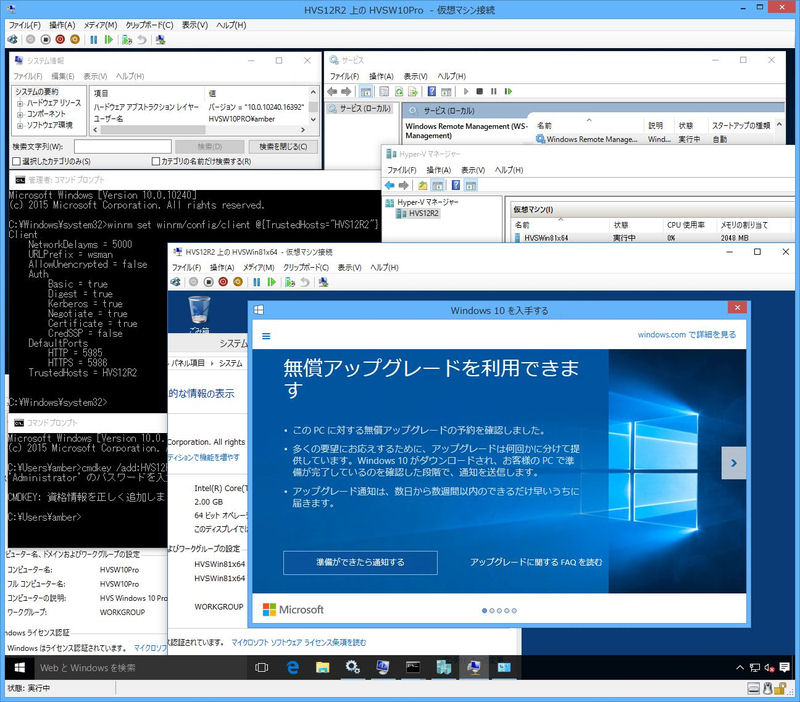Open windows.com で詳細を見る link

coord(687,335)
